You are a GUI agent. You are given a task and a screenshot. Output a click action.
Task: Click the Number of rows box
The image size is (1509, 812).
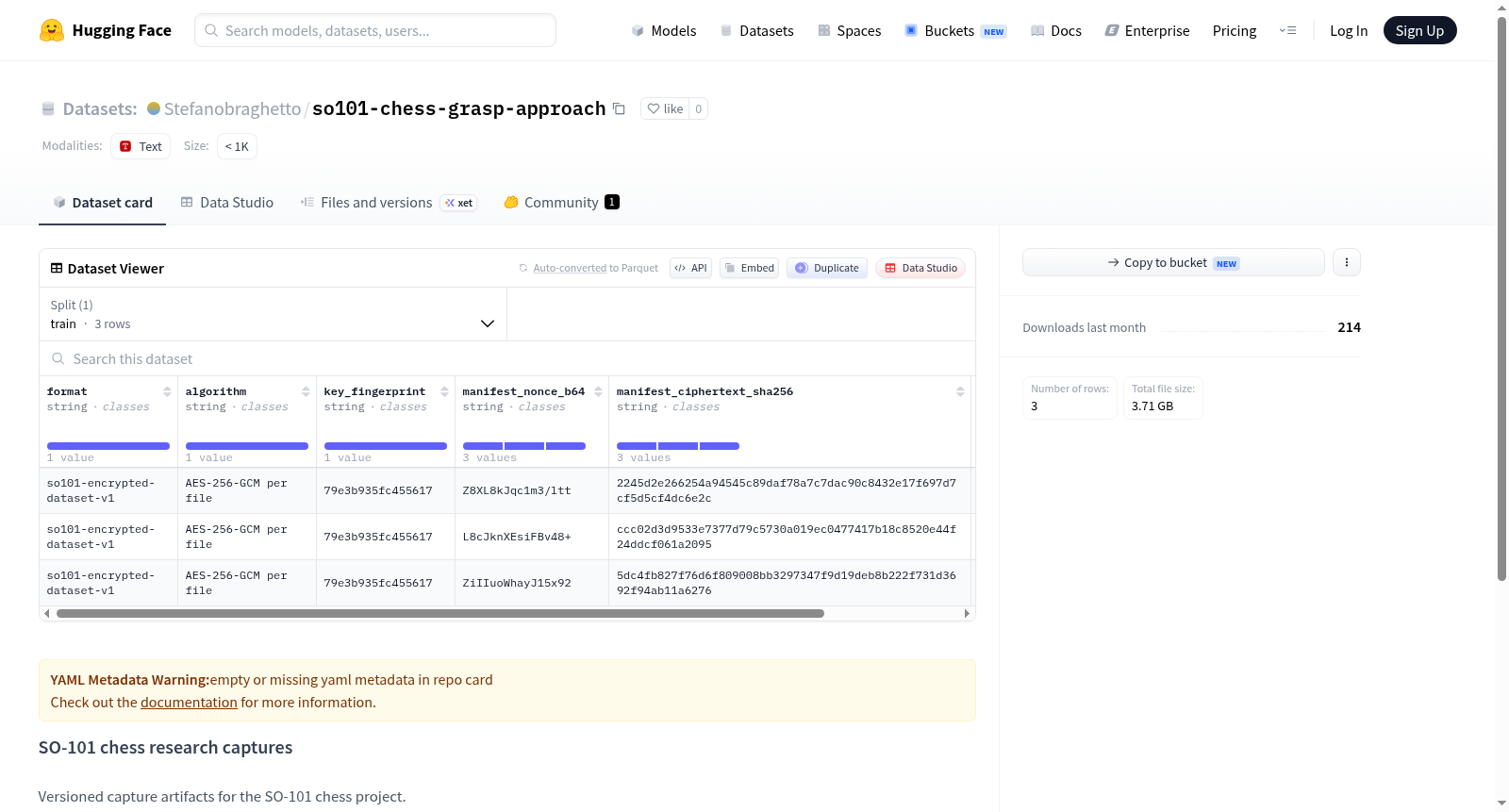pyautogui.click(x=1070, y=398)
